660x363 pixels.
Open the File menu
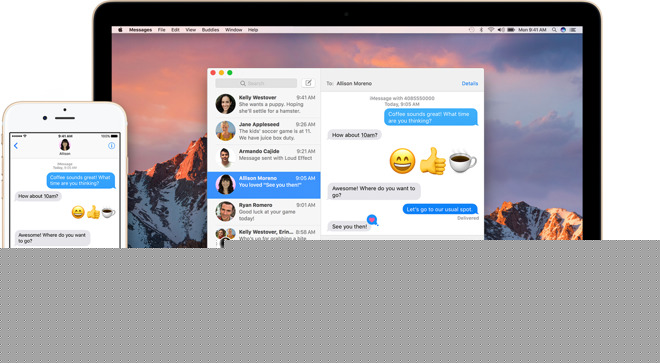pyautogui.click(x=162, y=30)
